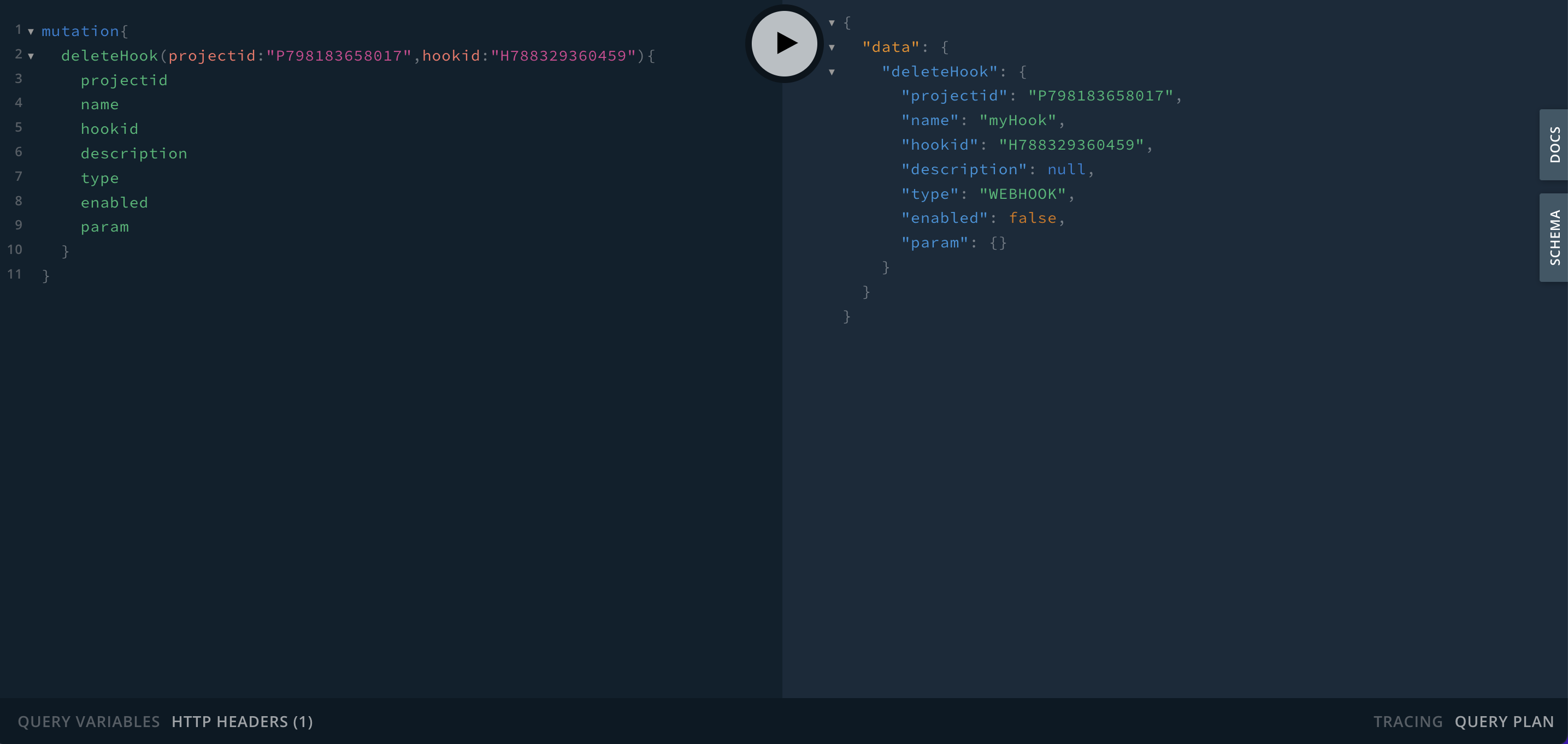
Task: Click the mutation keyword in the editor
Action: coord(80,31)
